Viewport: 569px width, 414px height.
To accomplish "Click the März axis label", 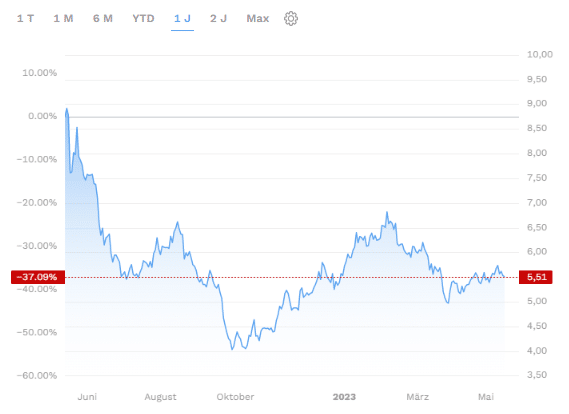I will tap(417, 397).
